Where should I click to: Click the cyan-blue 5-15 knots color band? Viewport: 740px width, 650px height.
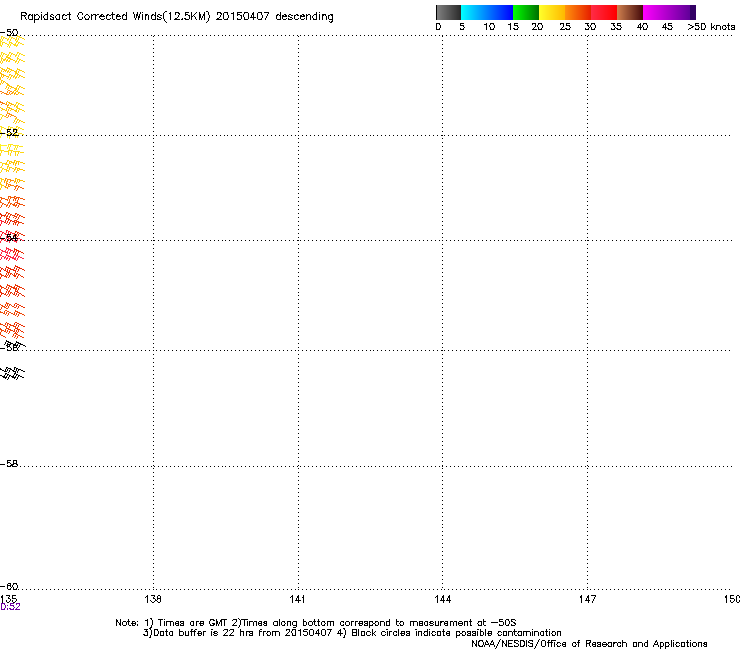point(487,12)
